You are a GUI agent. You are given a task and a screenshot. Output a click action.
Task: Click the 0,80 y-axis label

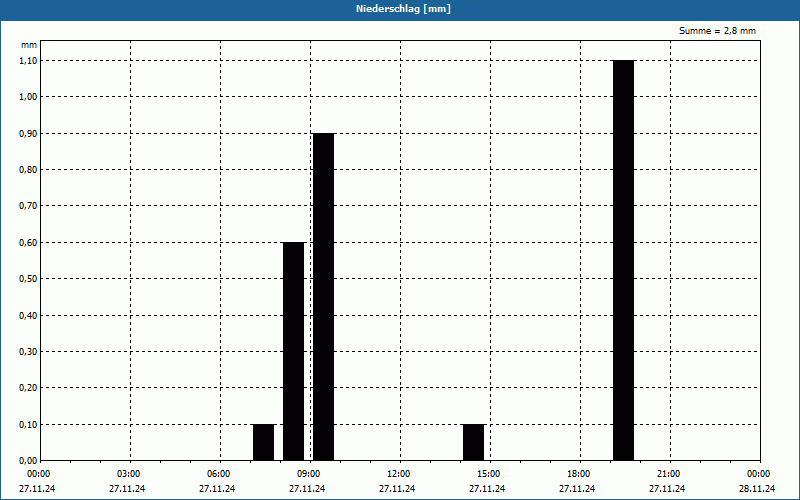[x=28, y=169]
